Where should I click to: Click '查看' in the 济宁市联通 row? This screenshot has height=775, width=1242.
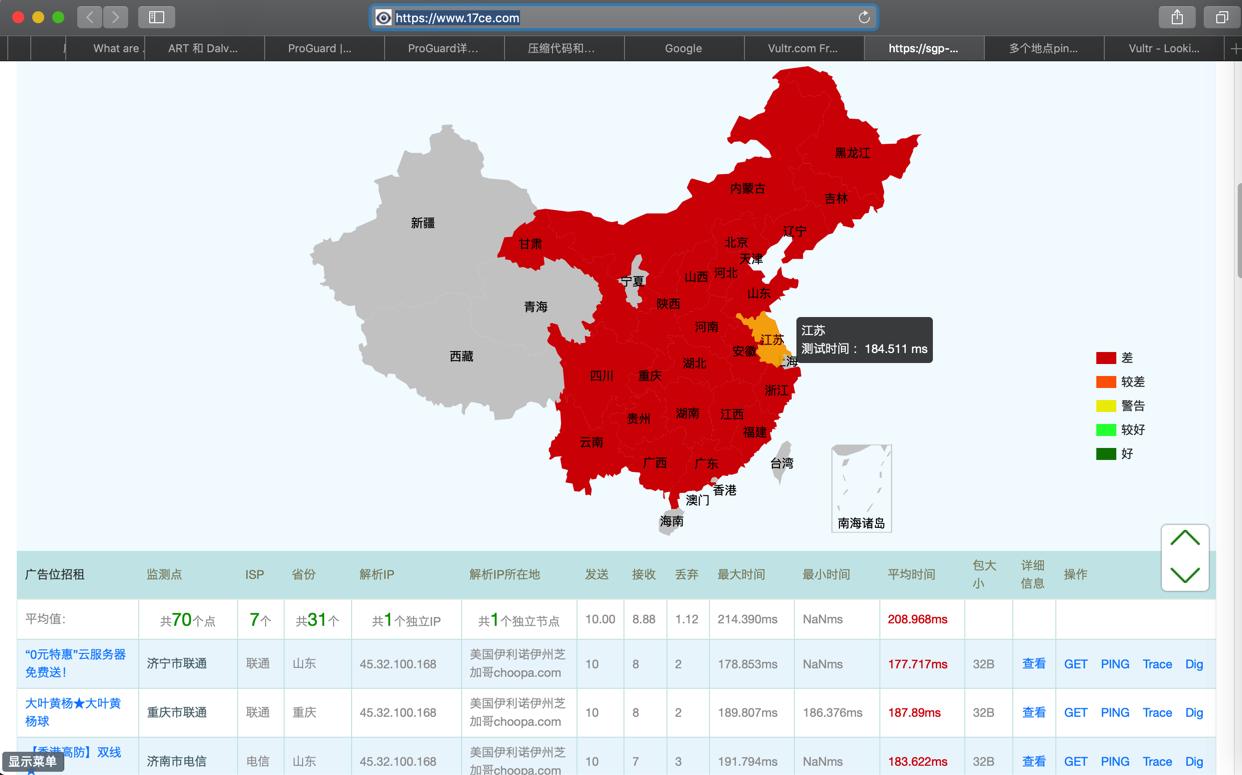click(1034, 664)
